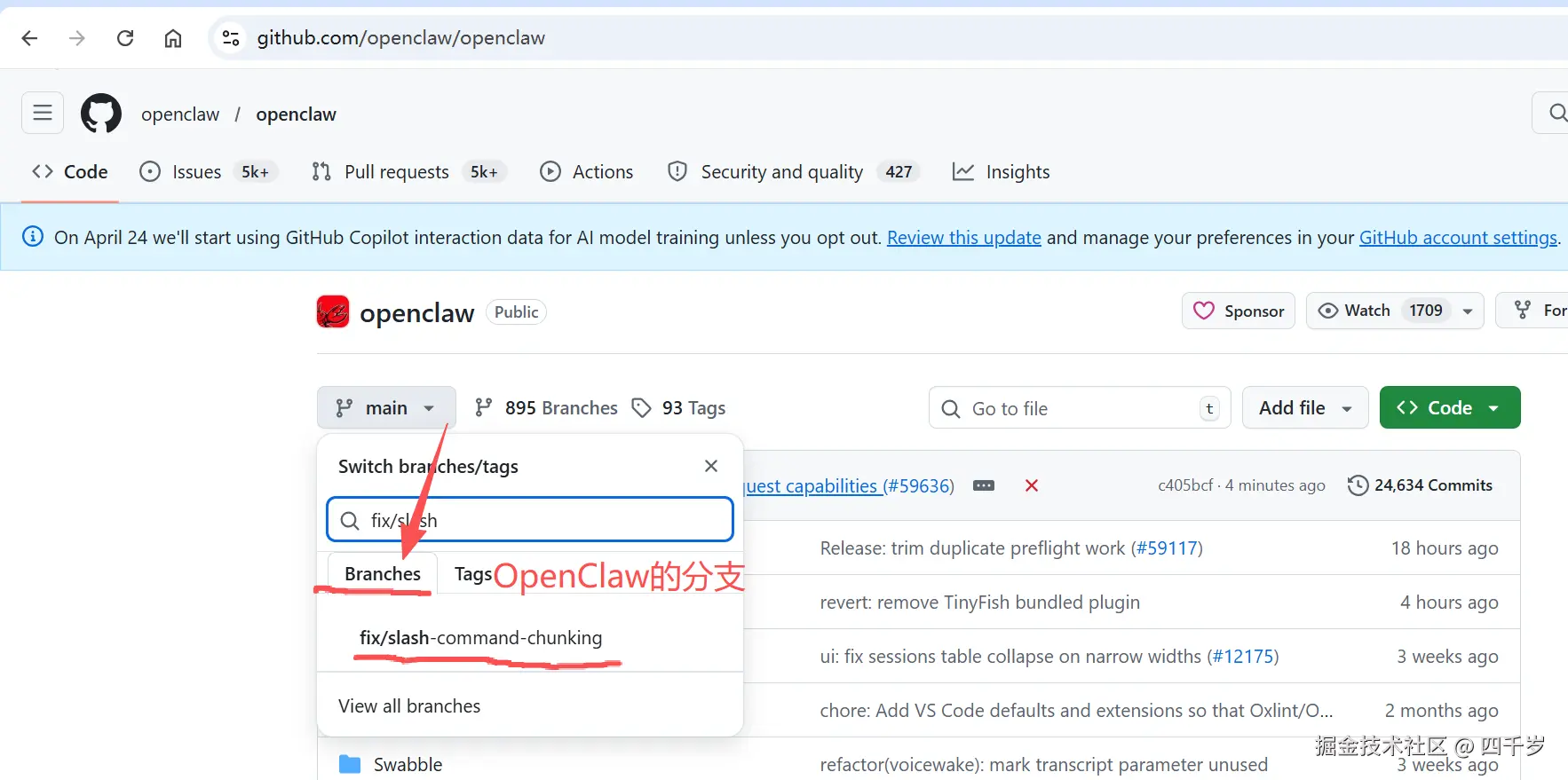Click the browser forward arrow
Screen dimensions: 1568x780
tap(77, 38)
